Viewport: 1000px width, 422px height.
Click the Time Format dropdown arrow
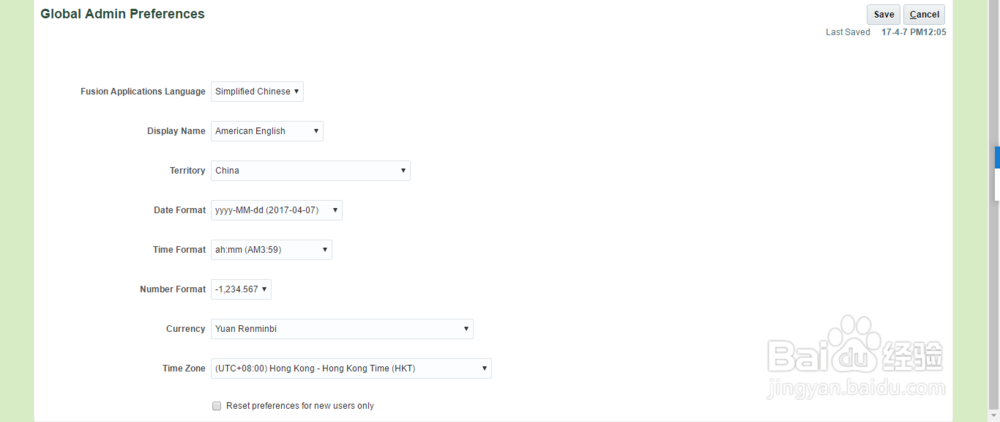325,250
